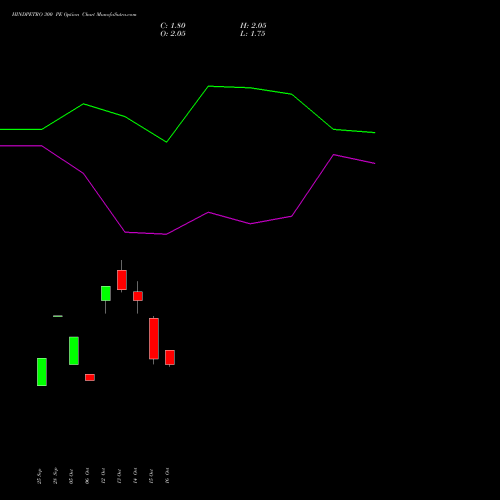500x500 pixels.
Task: Click the HINDPETRO 300 PE Options chart title
Action: [74, 15]
